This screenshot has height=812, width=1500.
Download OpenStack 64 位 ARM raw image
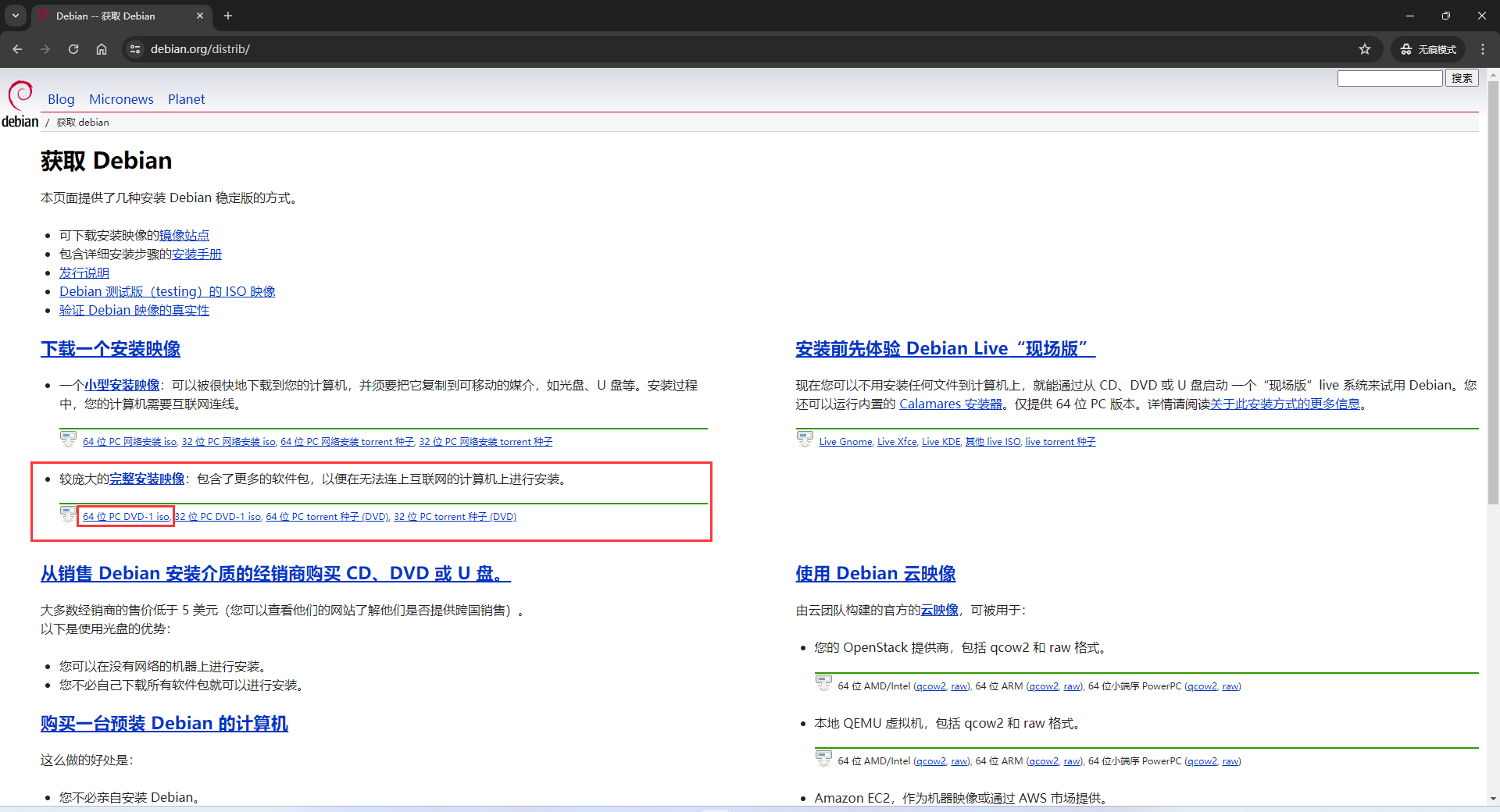pos(1073,686)
